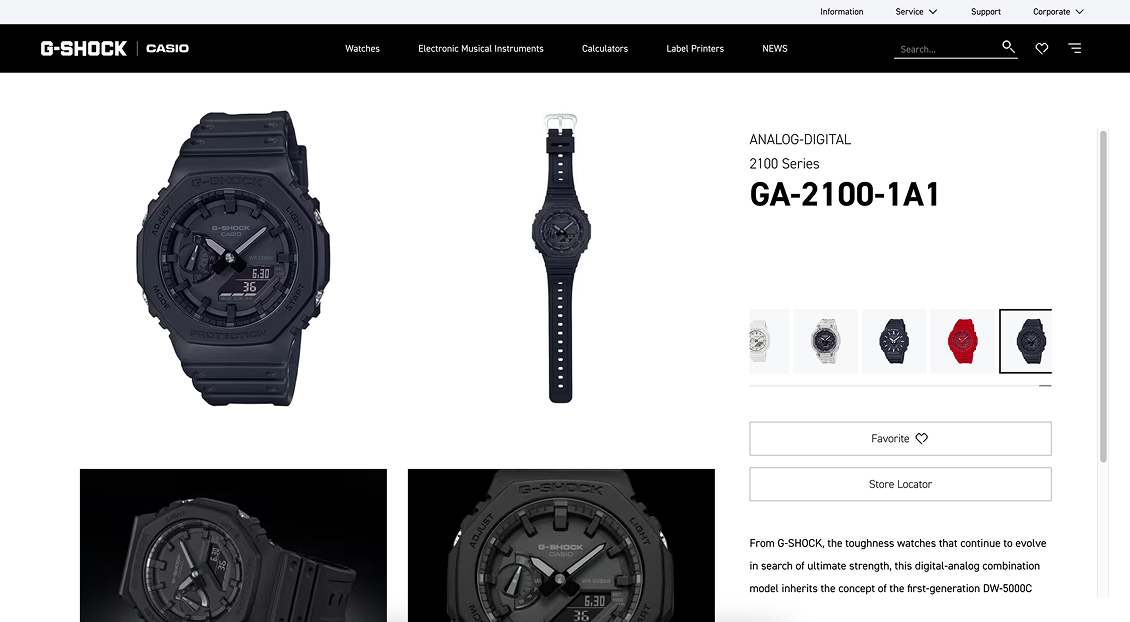Open the wishlist heart icon in header
This screenshot has height=622, width=1130.
click(1041, 48)
